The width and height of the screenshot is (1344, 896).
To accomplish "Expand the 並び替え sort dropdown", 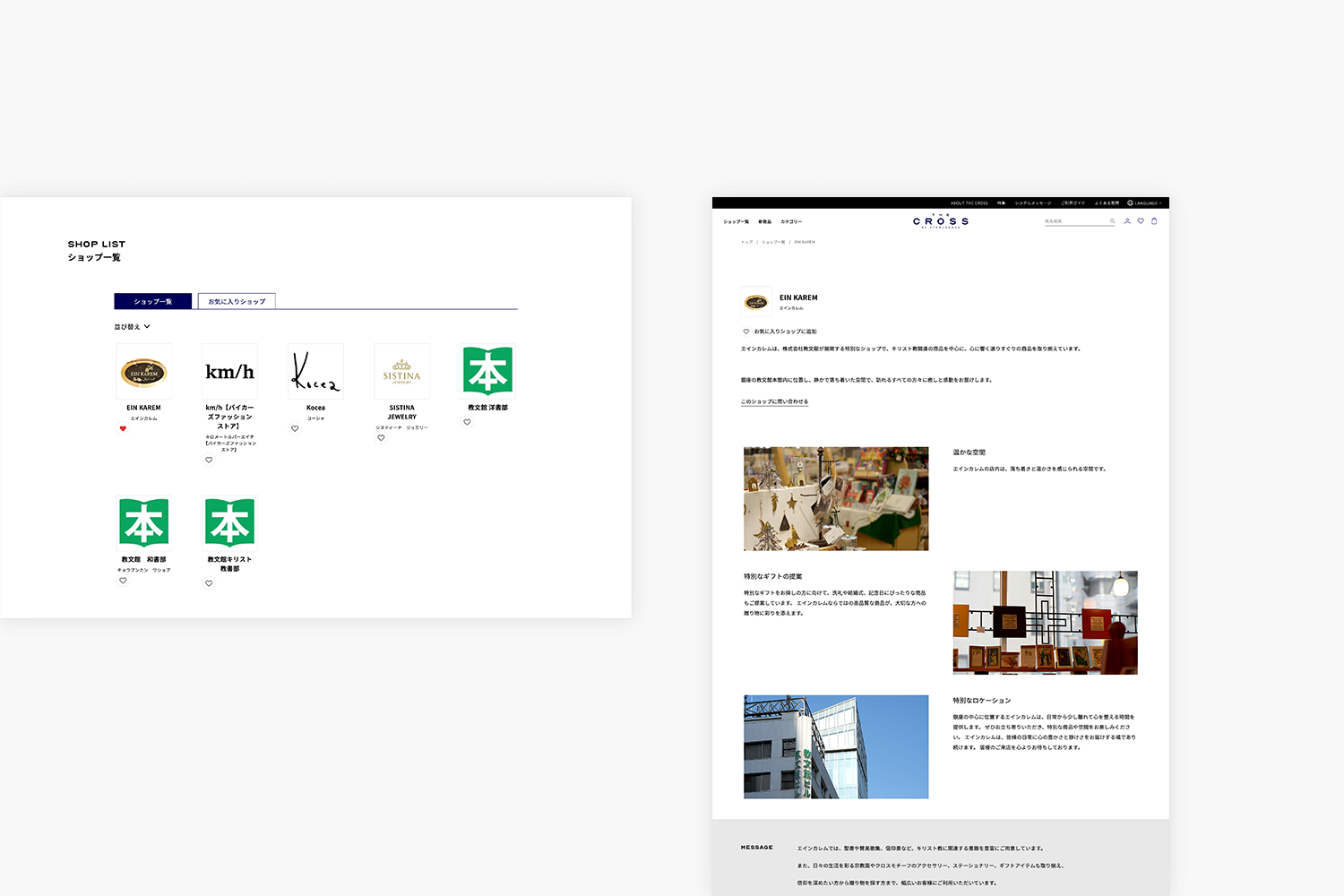I will 133,327.
